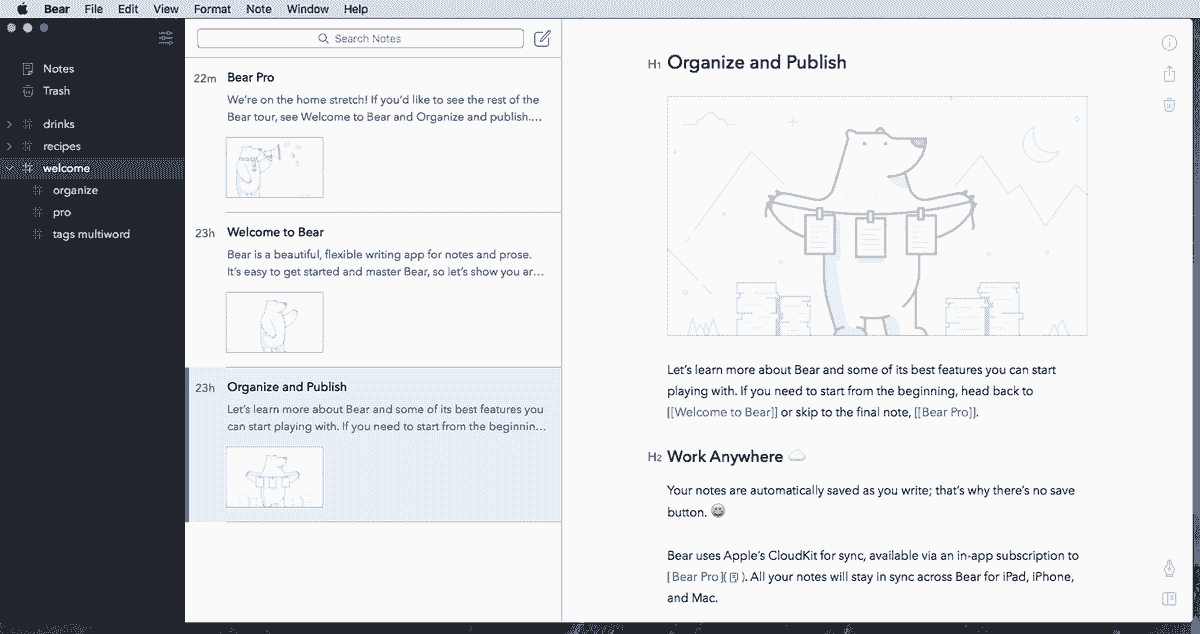The height and width of the screenshot is (634, 1200).
Task: Open the Welcome to Bear note
Action: (x=374, y=290)
